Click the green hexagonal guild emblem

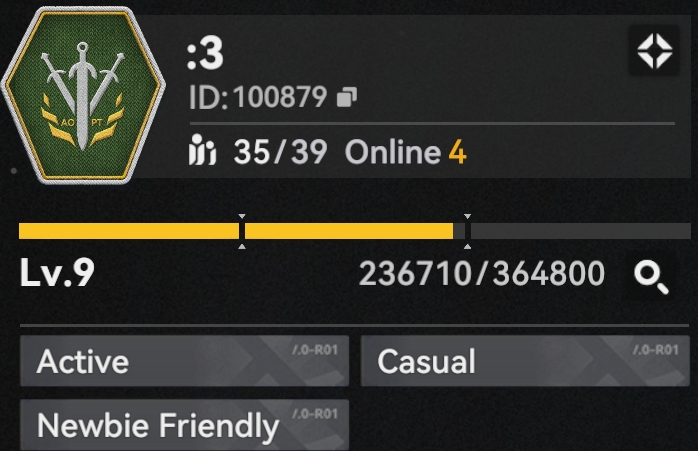[83, 95]
